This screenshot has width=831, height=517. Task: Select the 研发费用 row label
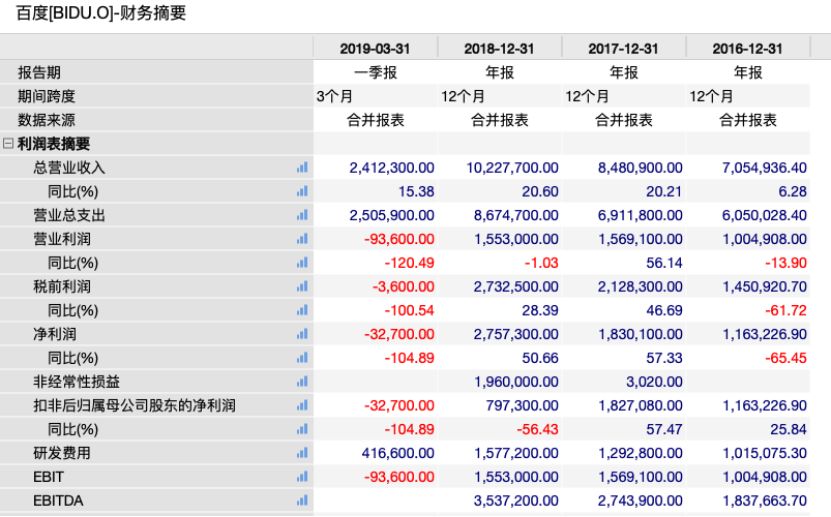62,453
